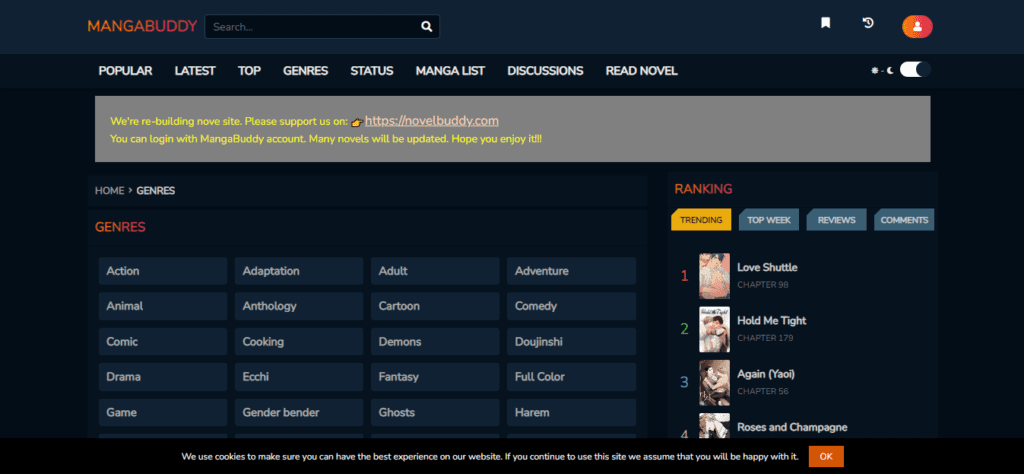Screen dimensions: 1024x474
Task: Follow the novelbuddy.com link
Action: coord(432,121)
